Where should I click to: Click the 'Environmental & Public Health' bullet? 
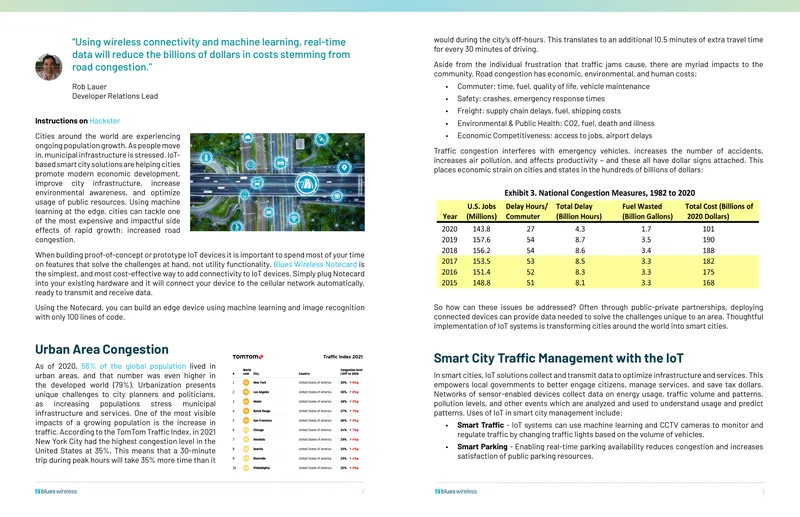point(556,124)
